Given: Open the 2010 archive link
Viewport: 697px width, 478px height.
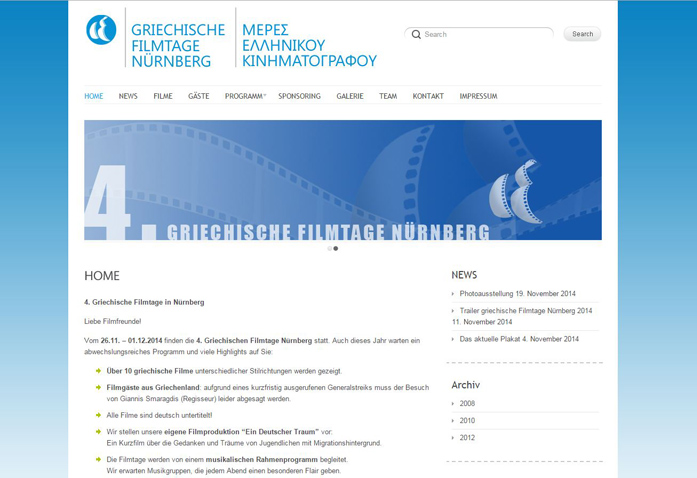Looking at the screenshot, I should (467, 420).
